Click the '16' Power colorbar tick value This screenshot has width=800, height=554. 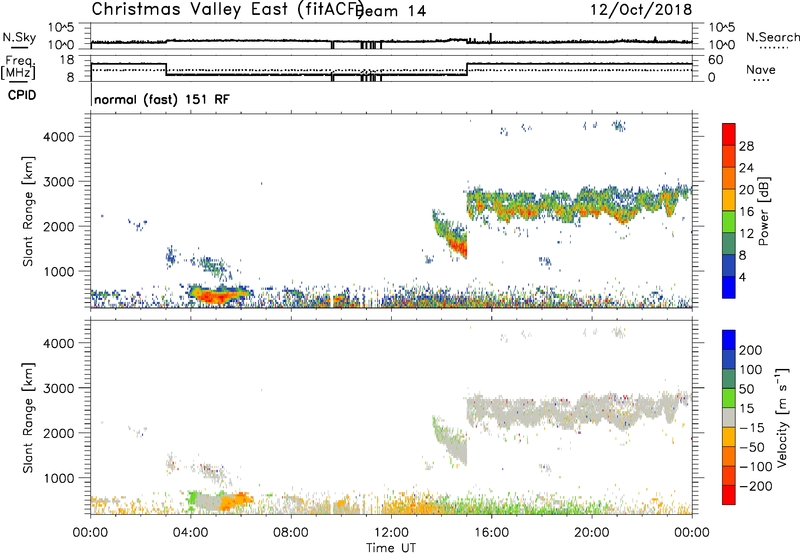pyautogui.click(x=746, y=212)
